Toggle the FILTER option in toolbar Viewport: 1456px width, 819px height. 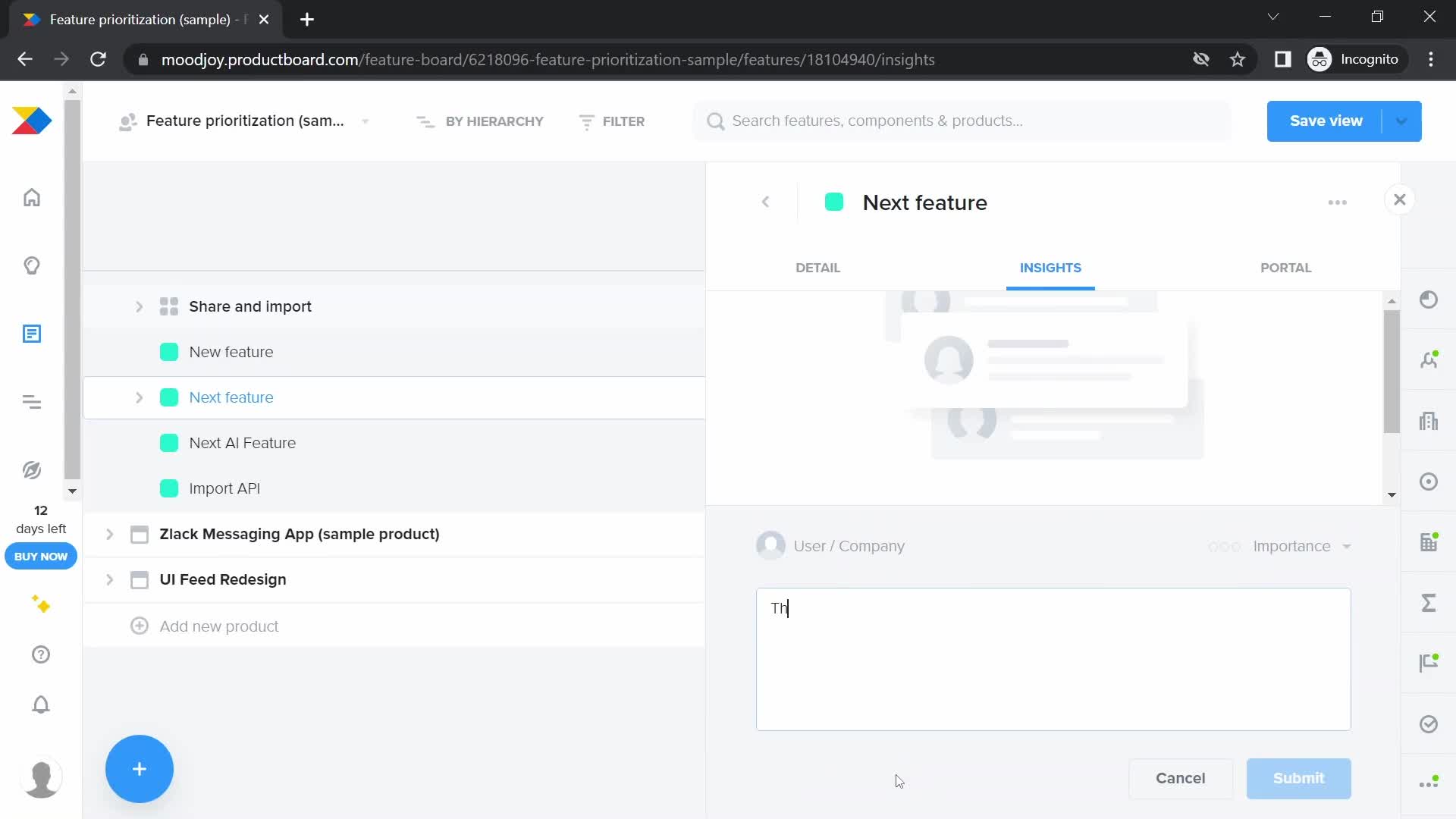[612, 121]
